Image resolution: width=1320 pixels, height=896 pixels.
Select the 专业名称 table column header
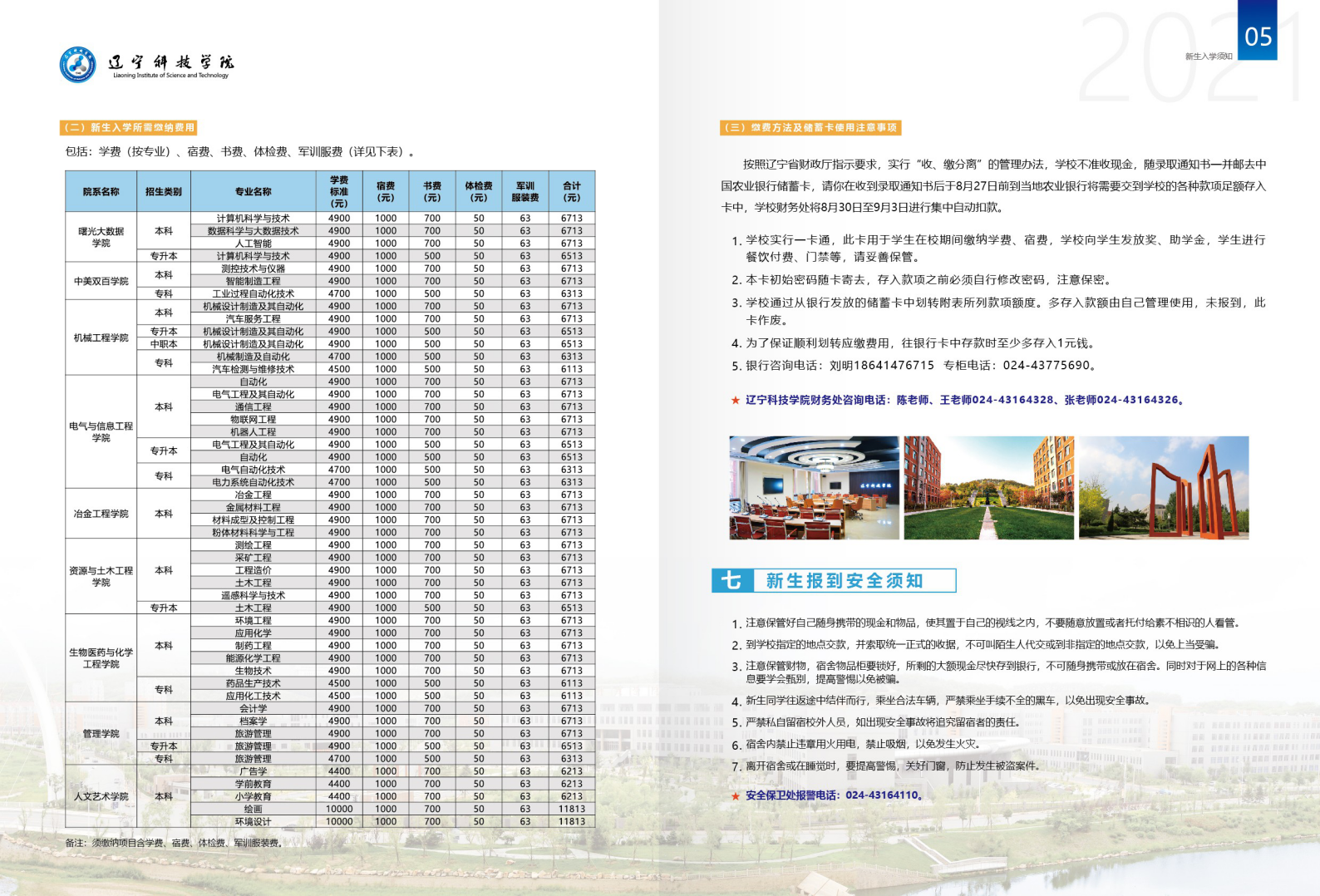tap(253, 192)
